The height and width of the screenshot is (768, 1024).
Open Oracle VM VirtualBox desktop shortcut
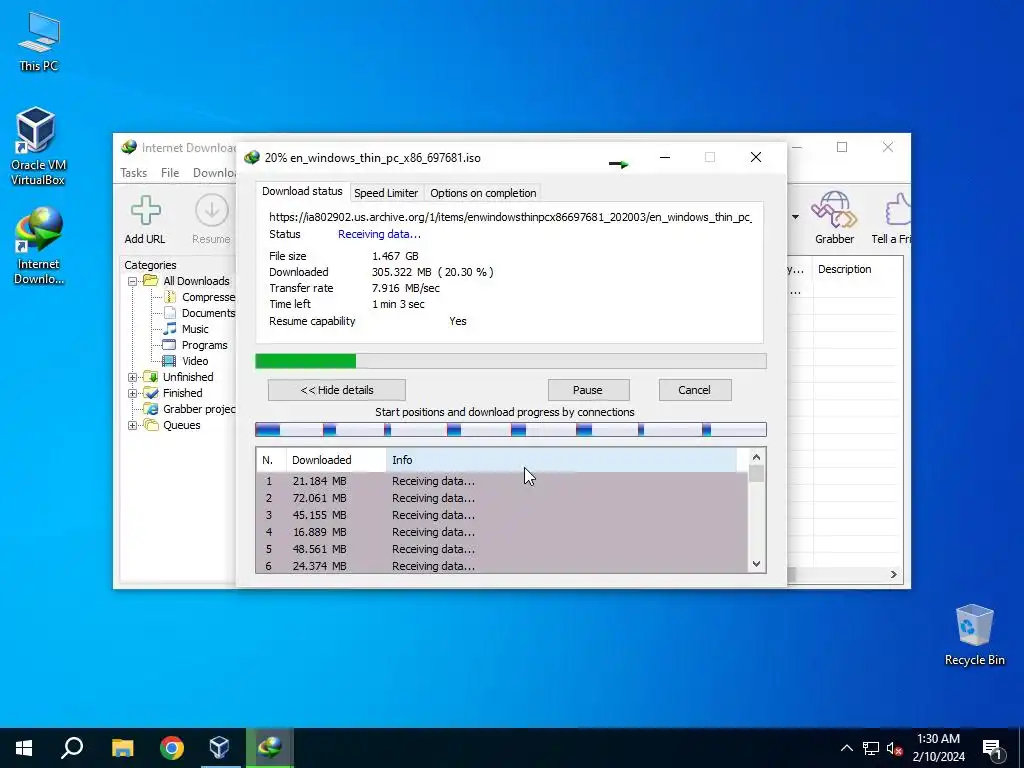pos(37,146)
